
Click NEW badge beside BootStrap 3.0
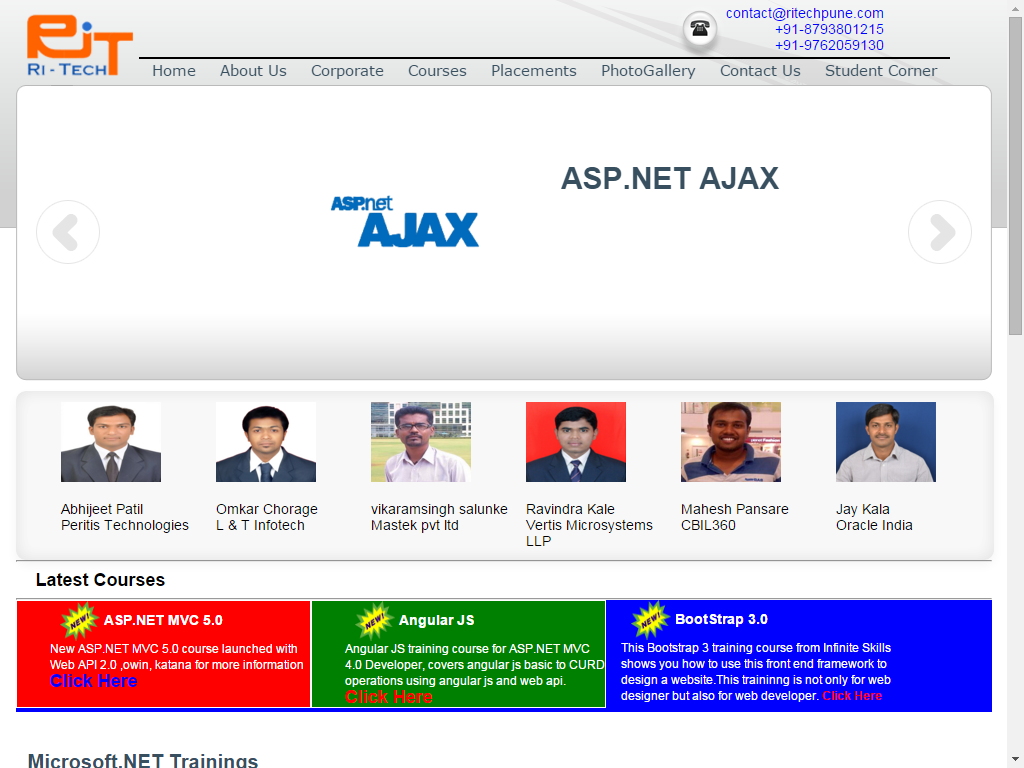650,619
